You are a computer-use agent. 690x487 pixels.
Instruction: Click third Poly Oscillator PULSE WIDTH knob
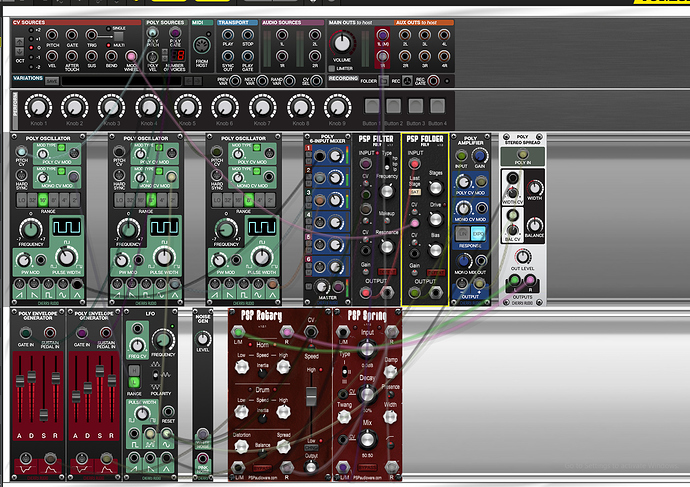[x=261, y=258]
